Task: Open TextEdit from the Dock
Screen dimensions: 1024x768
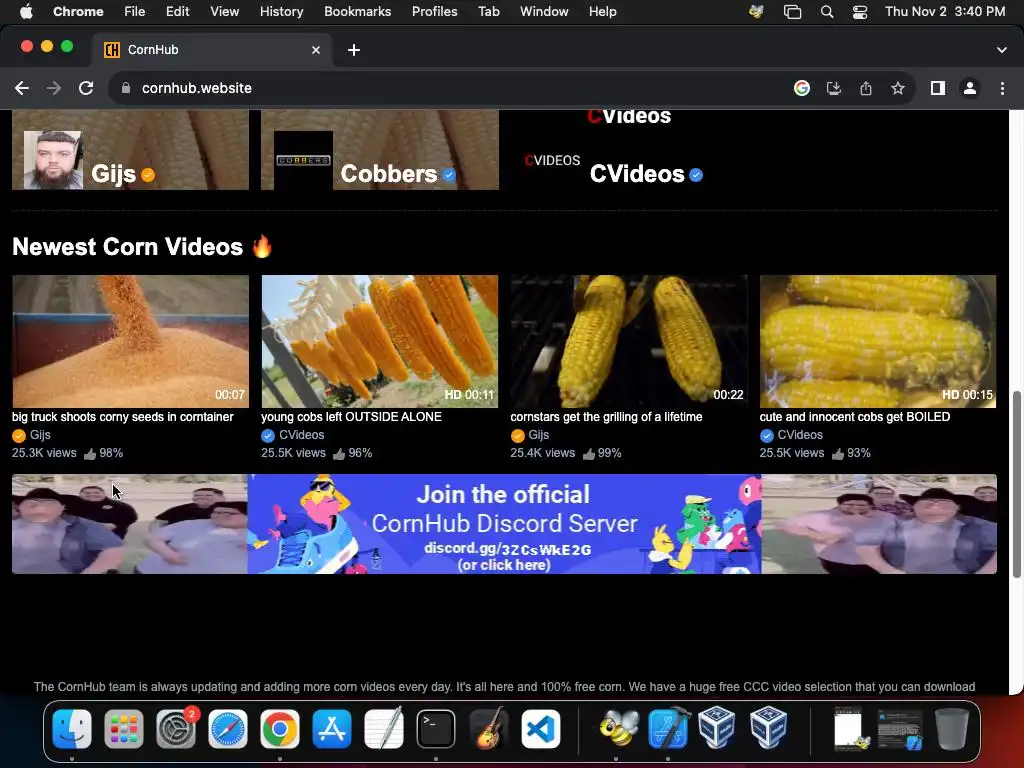Action: (384, 729)
